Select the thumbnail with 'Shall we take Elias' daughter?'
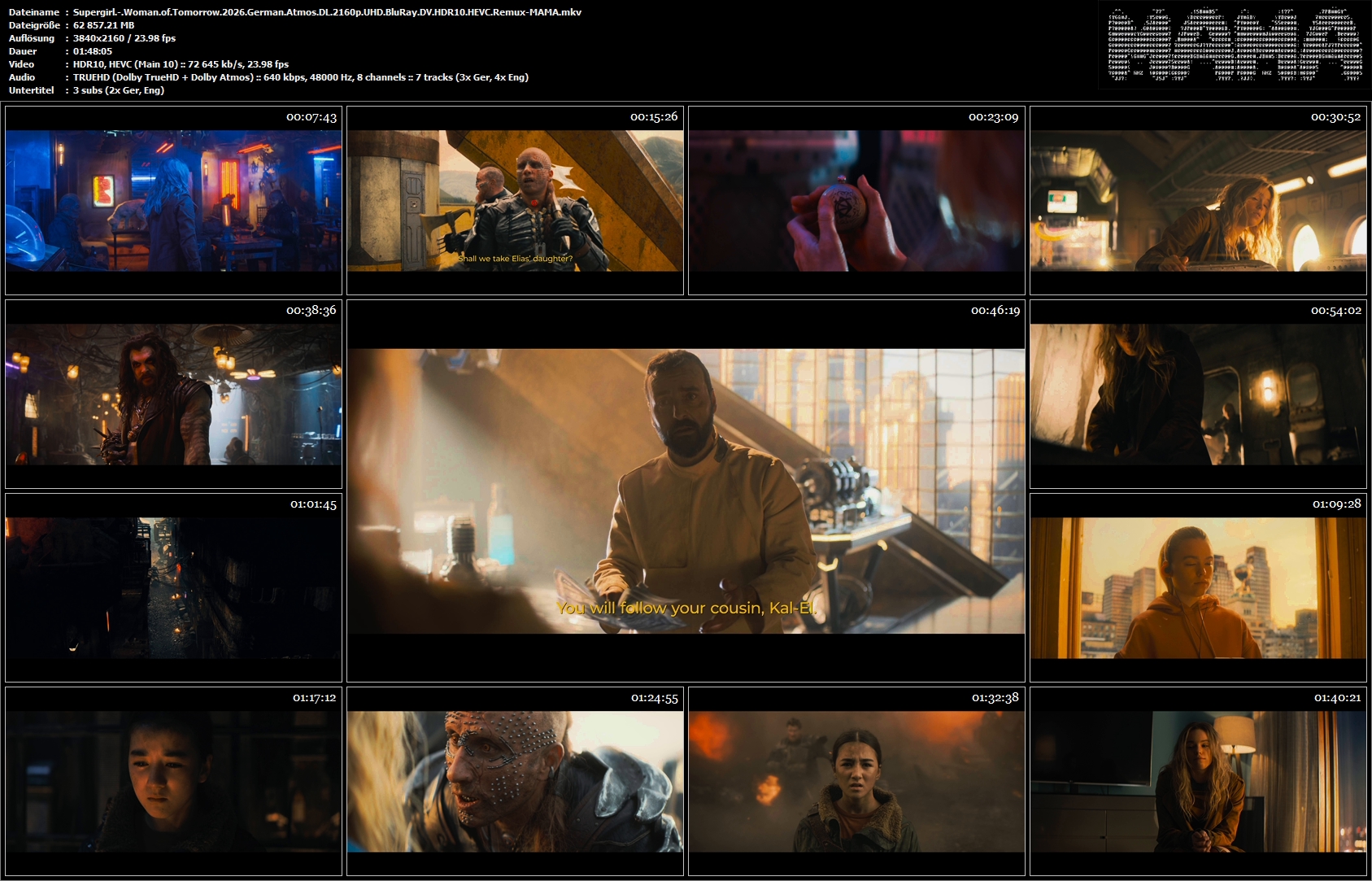Viewport: 1372px width, 881px height. tap(515, 200)
